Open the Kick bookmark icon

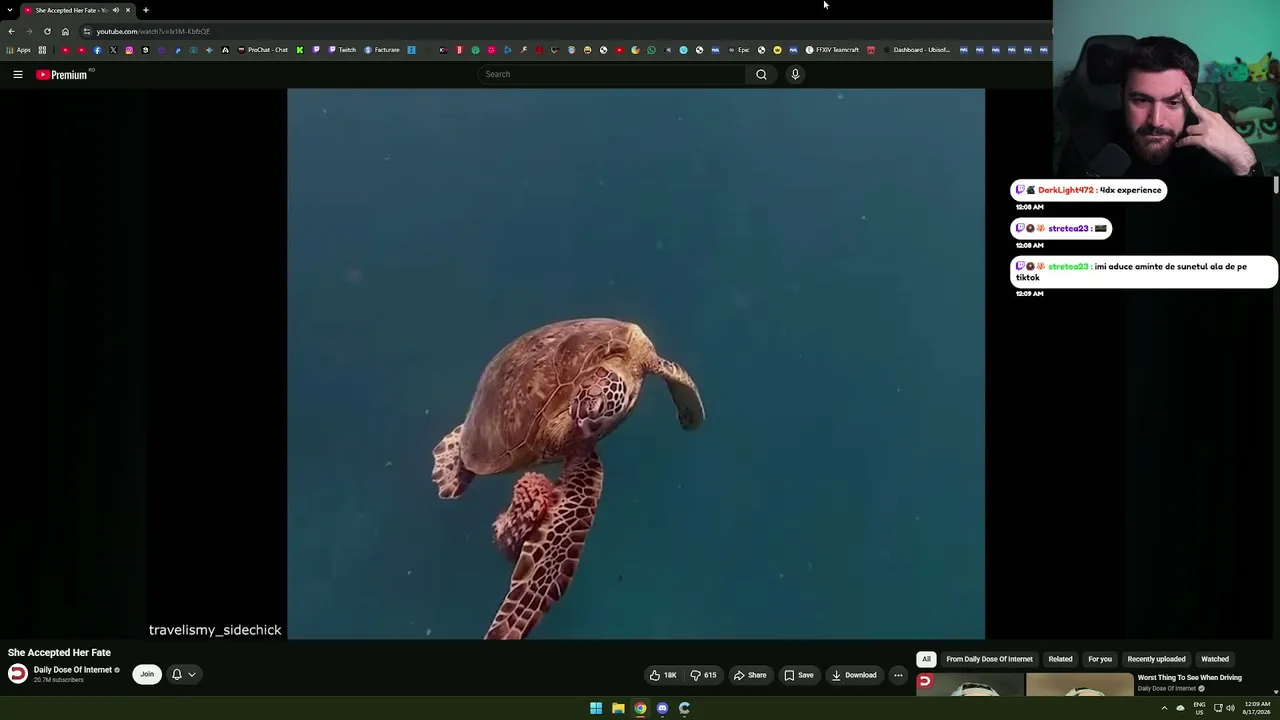click(x=299, y=50)
